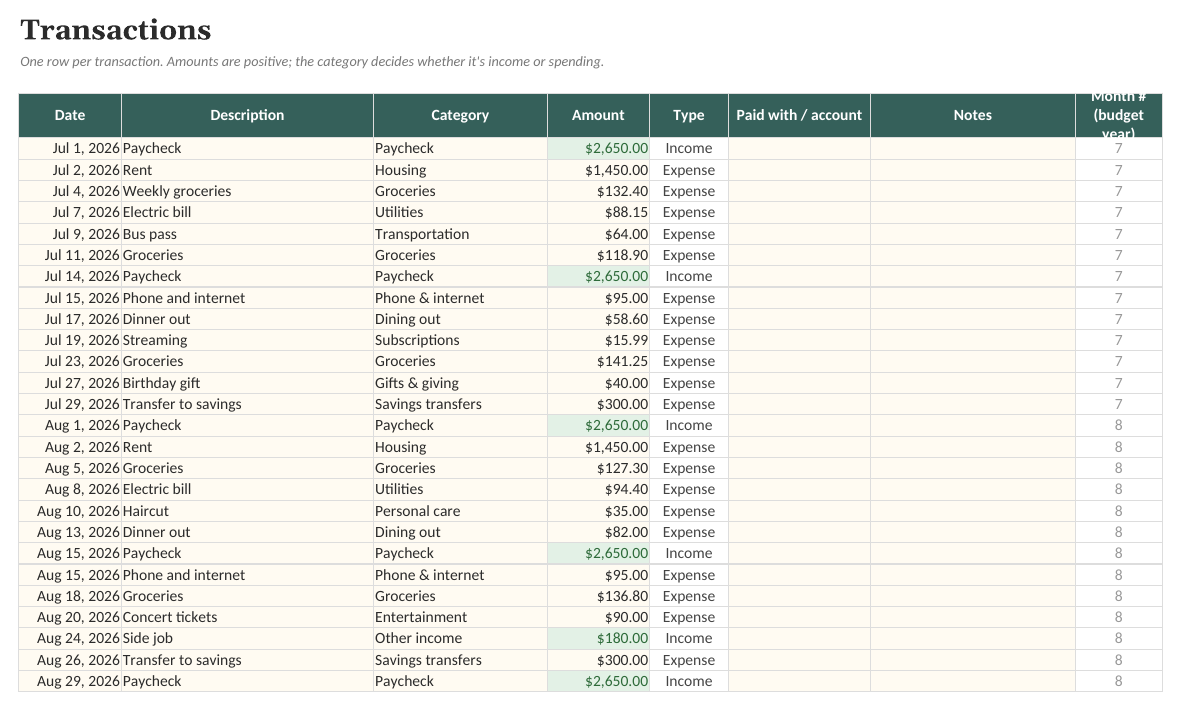The height and width of the screenshot is (710, 1181).
Task: Click the Aug 26, 2026 date cell
Action: pos(70,660)
